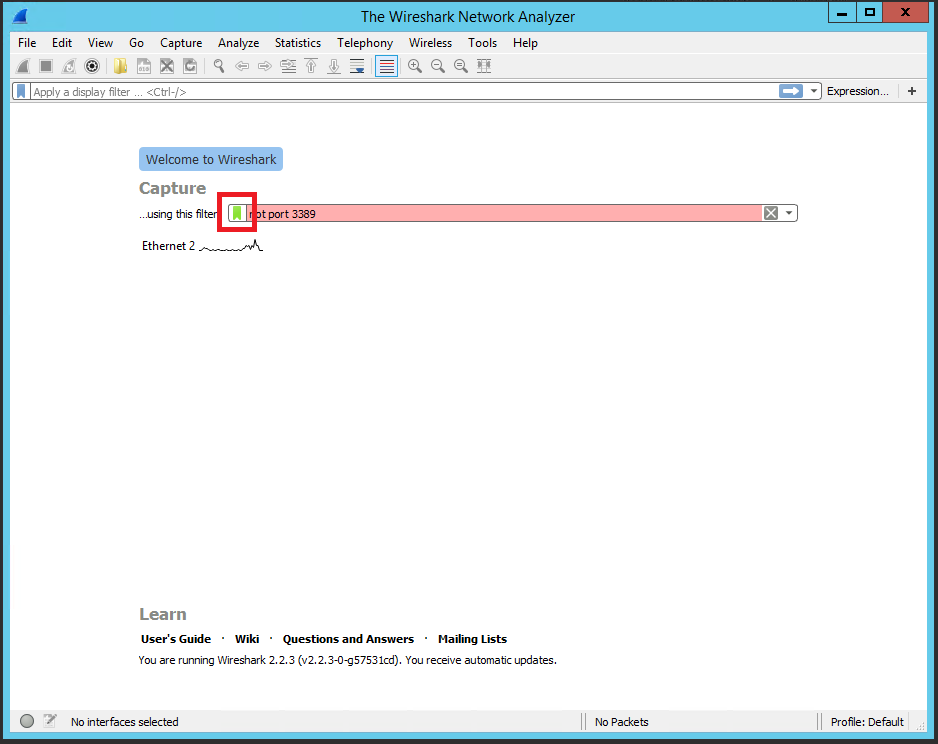Open the Statistics menu
This screenshot has height=744, width=938.
(297, 43)
